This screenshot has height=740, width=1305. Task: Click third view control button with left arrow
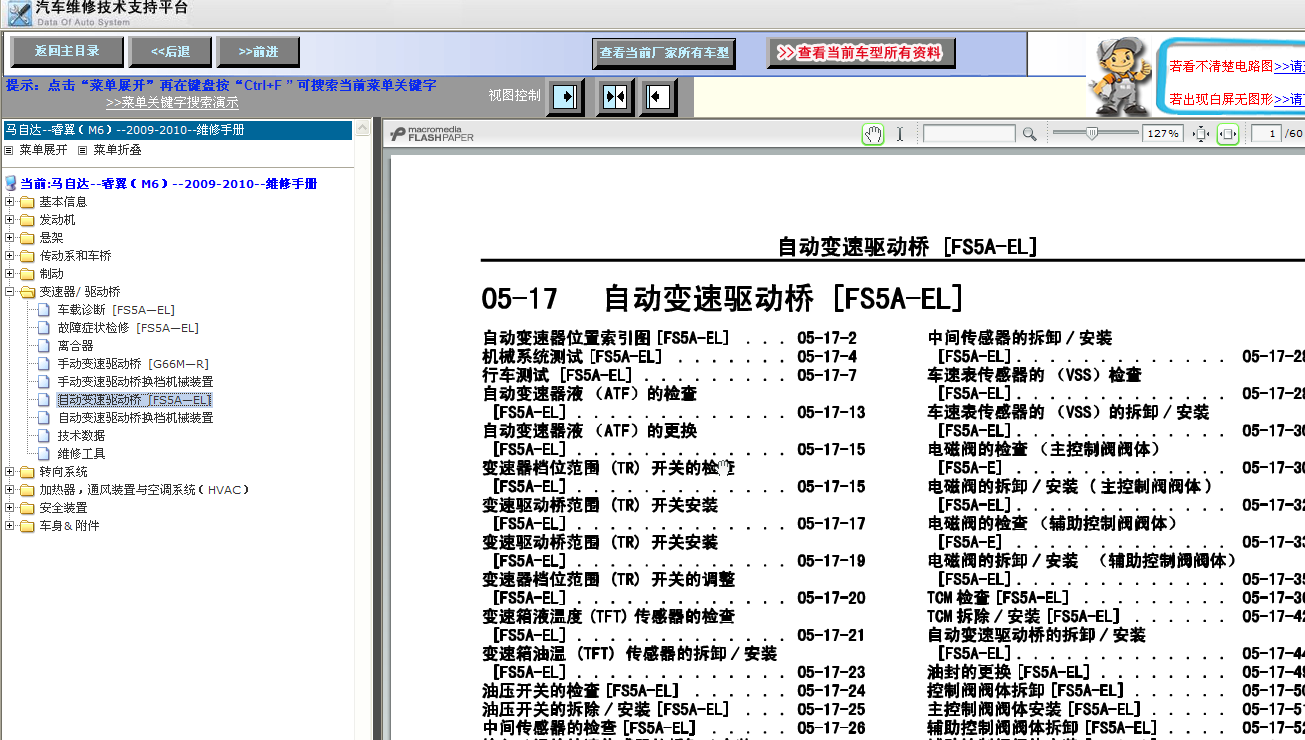[659, 97]
